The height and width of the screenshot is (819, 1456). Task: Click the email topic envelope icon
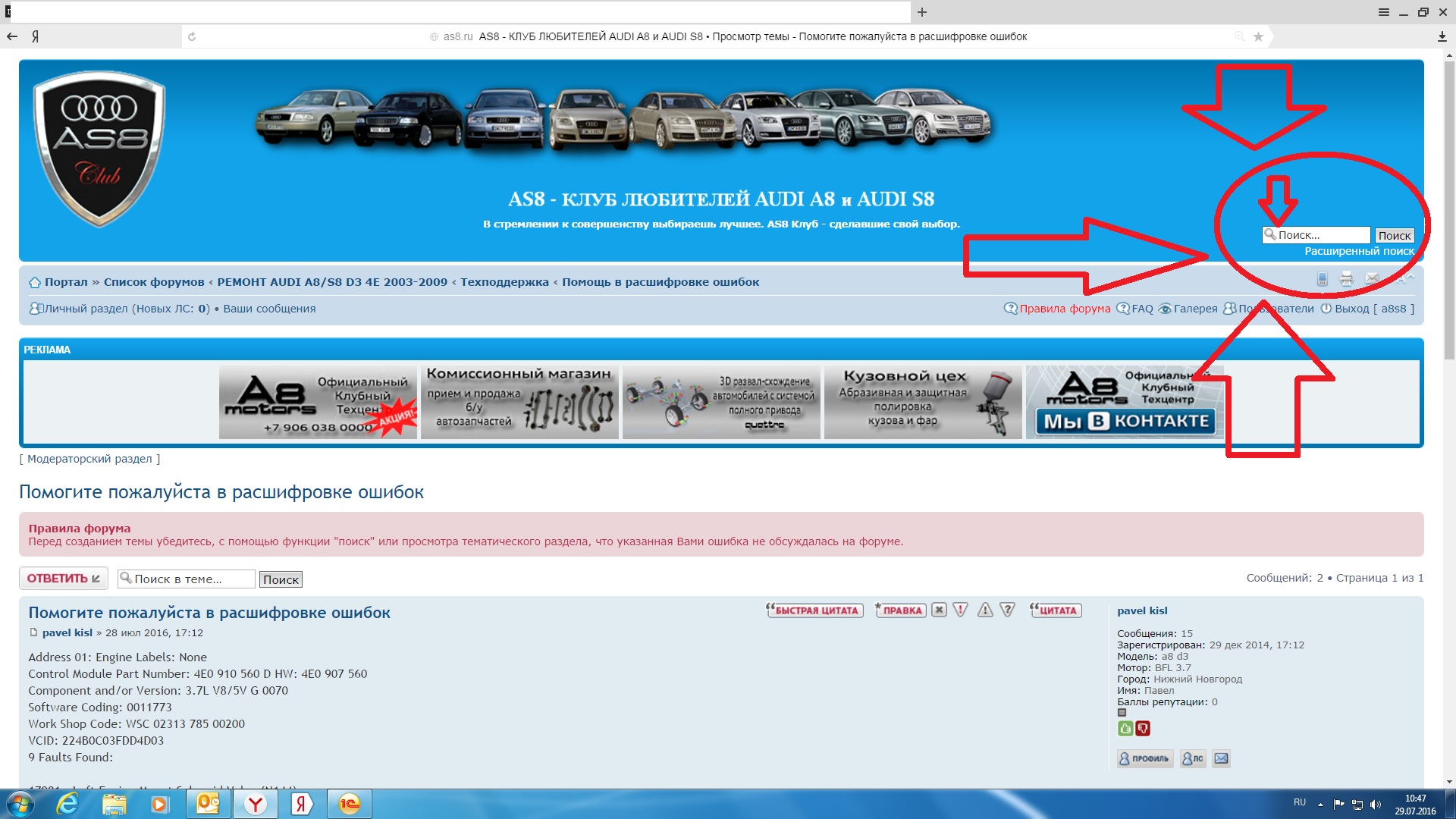click(1372, 279)
